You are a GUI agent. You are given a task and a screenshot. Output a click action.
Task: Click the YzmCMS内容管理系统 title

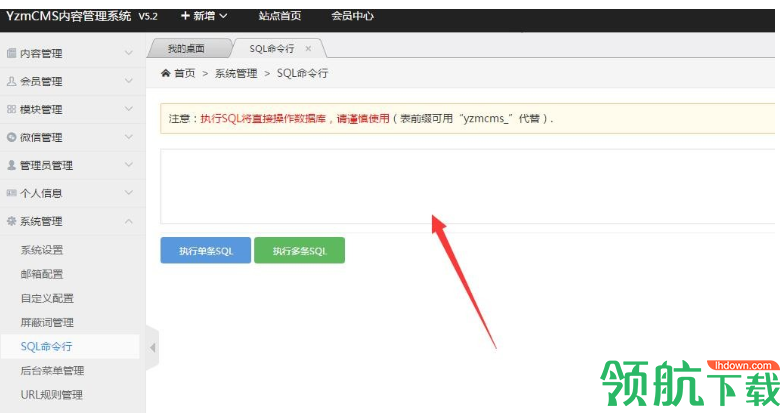click(69, 16)
